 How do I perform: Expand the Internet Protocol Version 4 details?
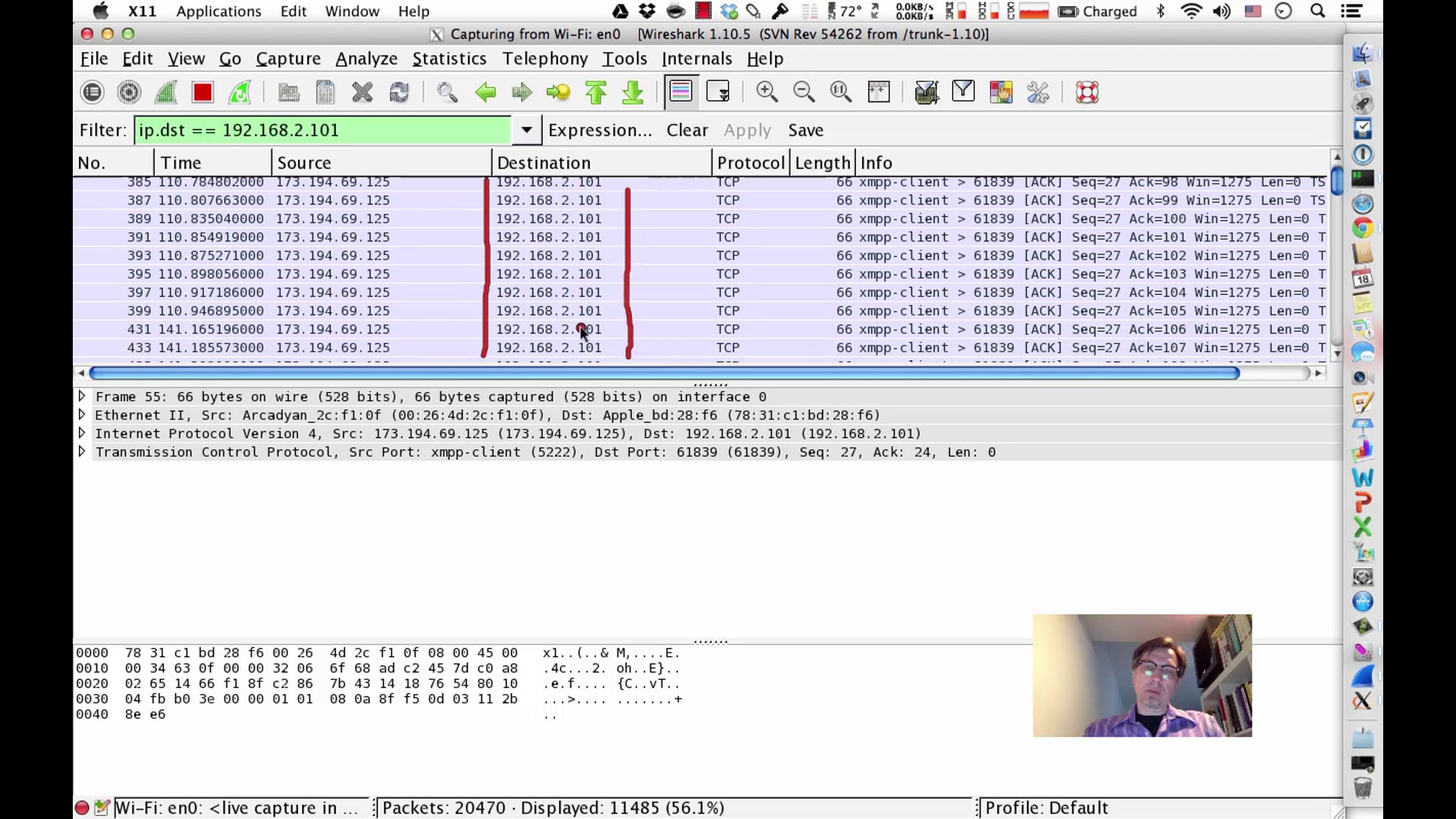coord(81,433)
